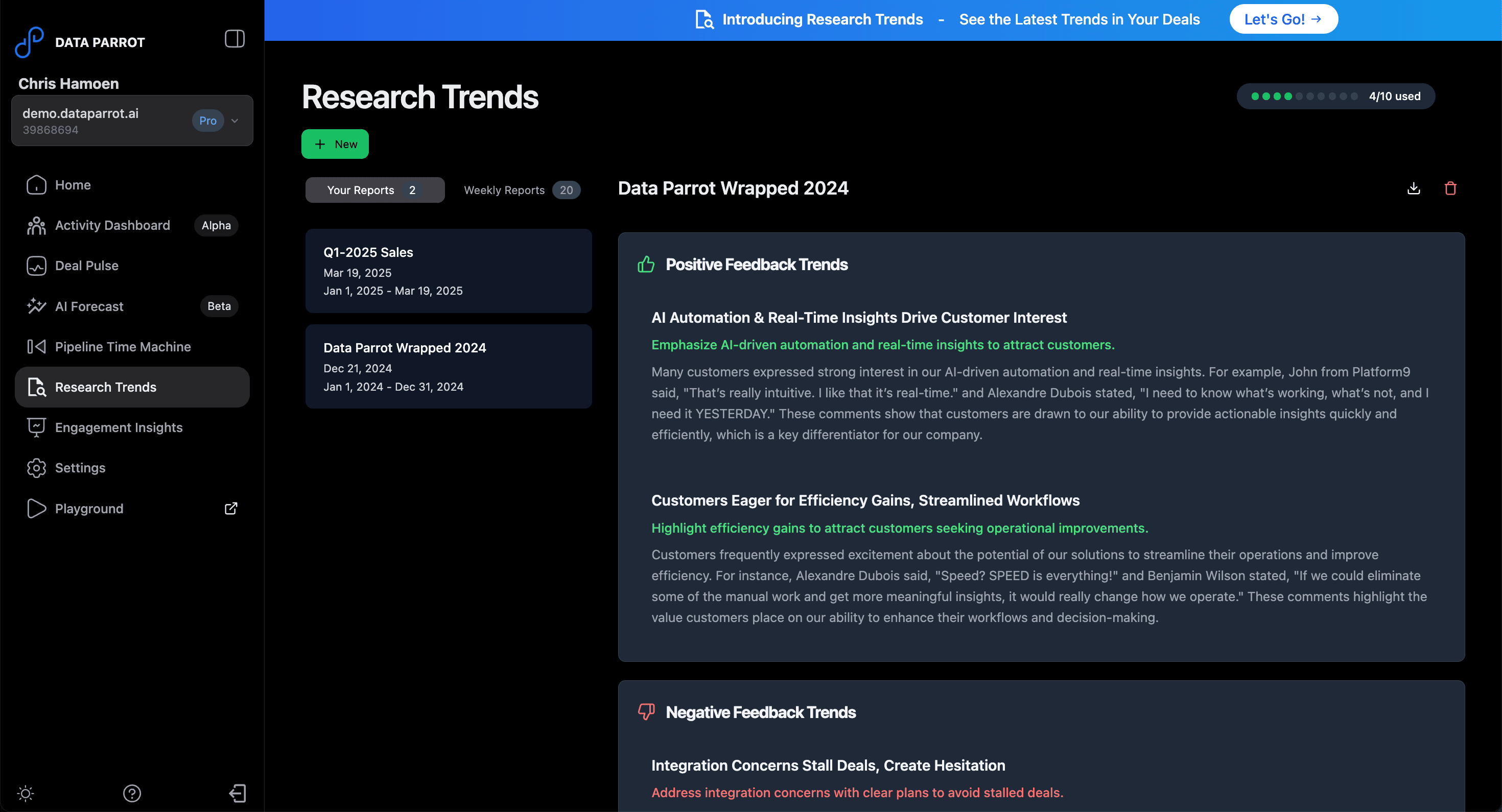The width and height of the screenshot is (1502, 812).
Task: Click the Alpha badge next to Activity Dashboard
Action: [x=216, y=226]
